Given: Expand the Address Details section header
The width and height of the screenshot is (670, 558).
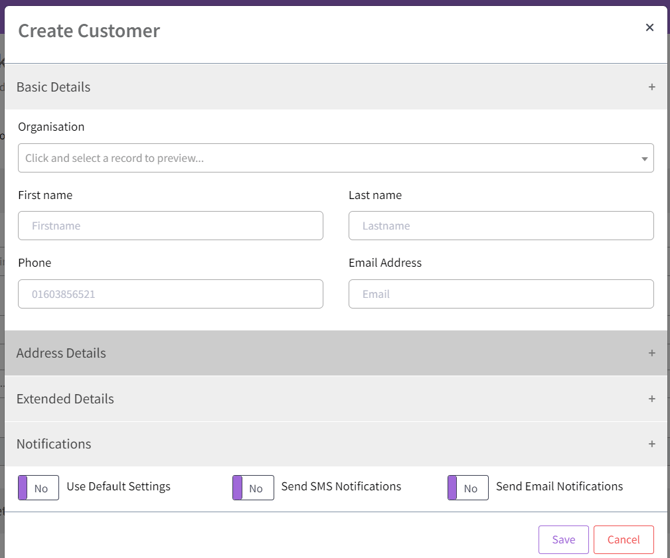Looking at the screenshot, I should (x=61, y=353).
